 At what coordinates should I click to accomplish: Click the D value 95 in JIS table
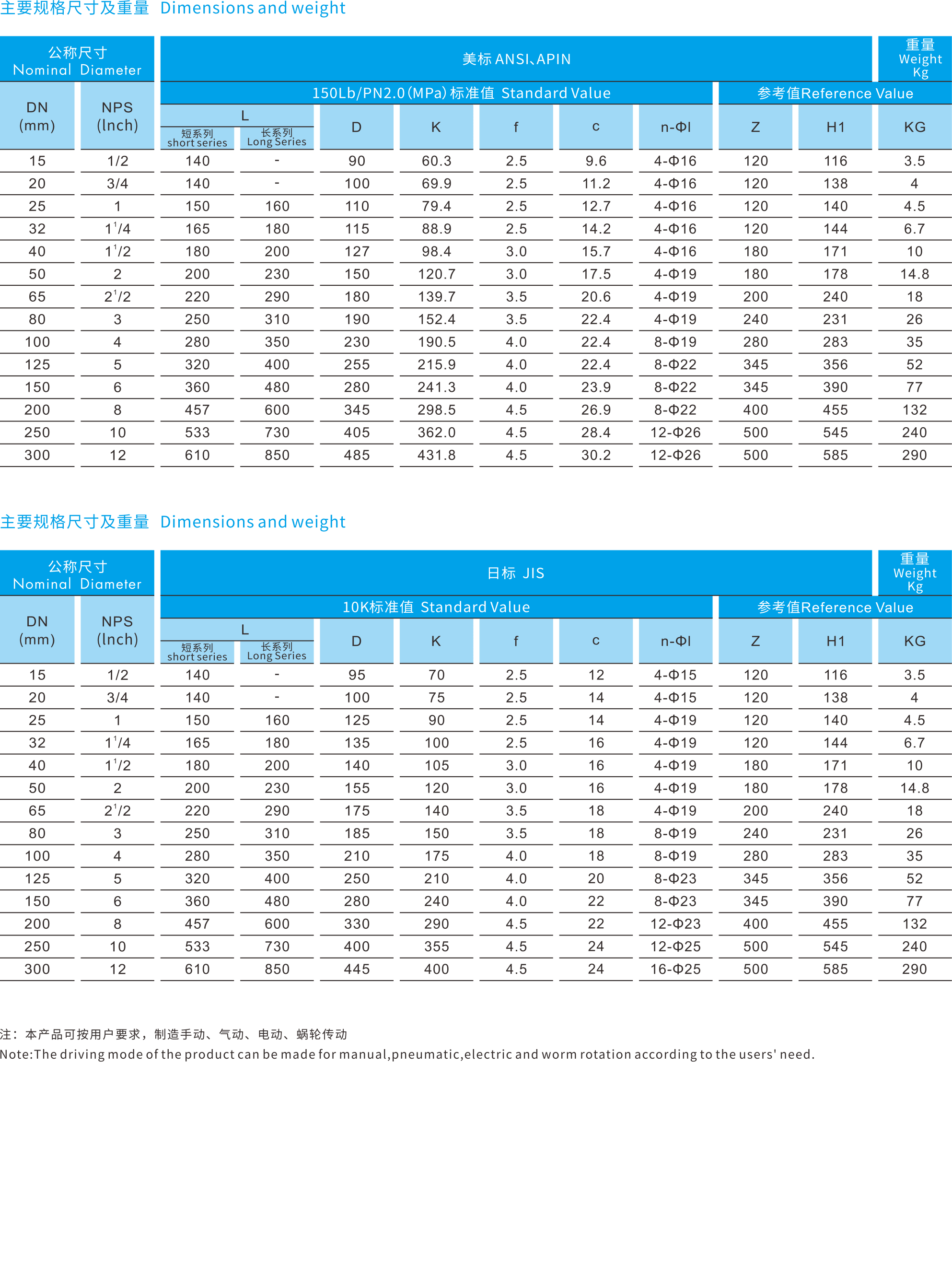(x=357, y=675)
